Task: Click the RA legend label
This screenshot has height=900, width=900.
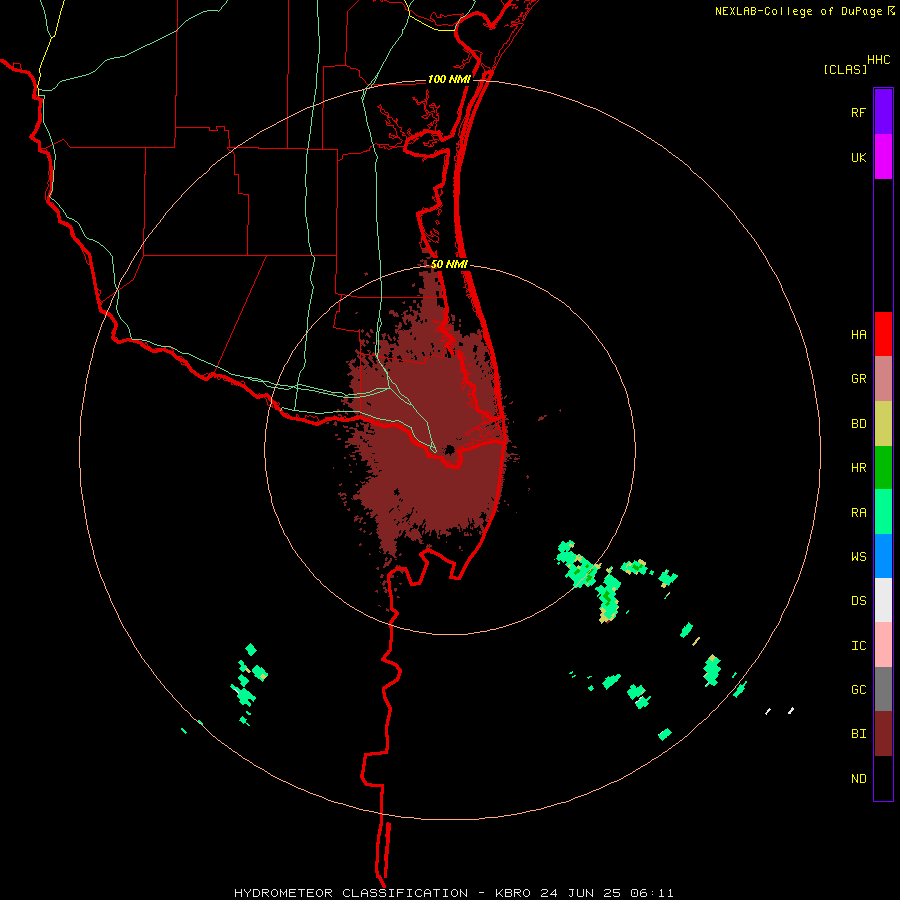Action: [x=858, y=513]
